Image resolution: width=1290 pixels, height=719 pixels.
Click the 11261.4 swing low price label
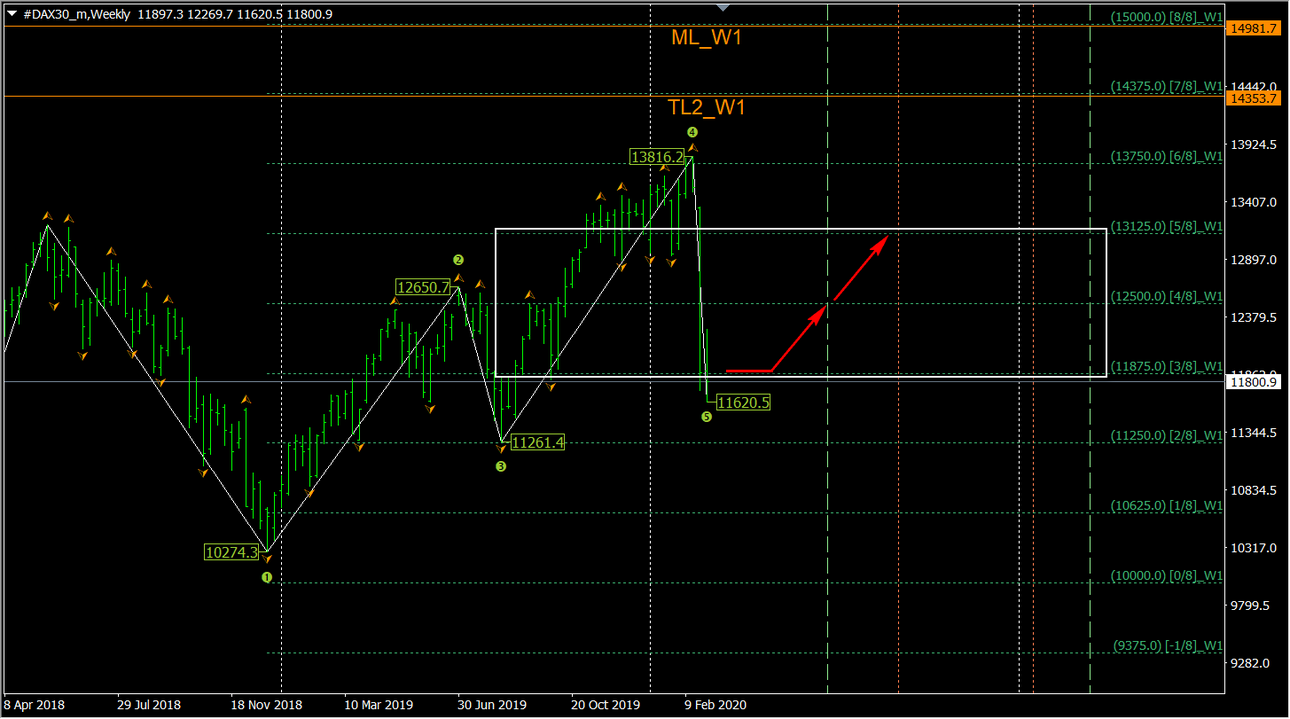(x=537, y=442)
